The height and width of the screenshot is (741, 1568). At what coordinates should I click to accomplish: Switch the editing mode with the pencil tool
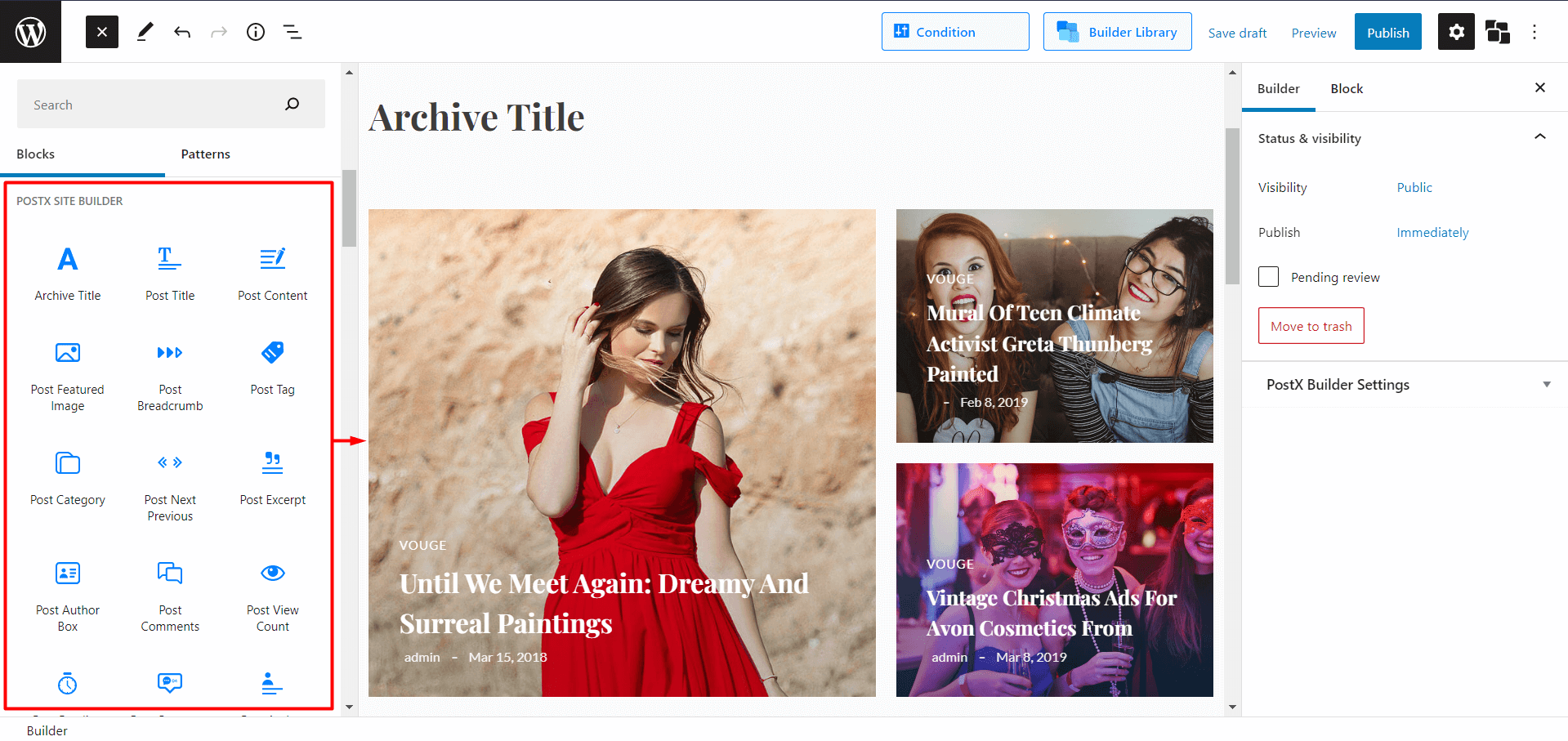pyautogui.click(x=145, y=32)
